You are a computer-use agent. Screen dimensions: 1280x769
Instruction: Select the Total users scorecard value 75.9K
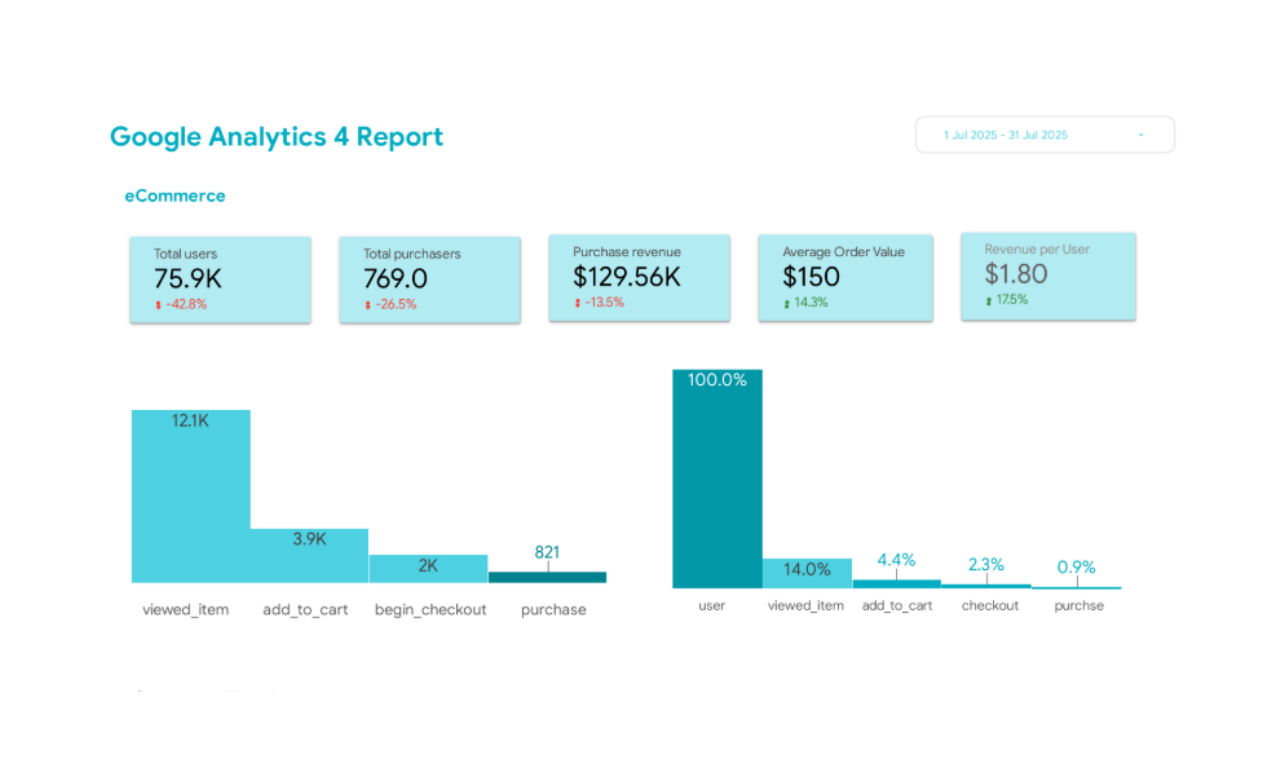(x=188, y=280)
